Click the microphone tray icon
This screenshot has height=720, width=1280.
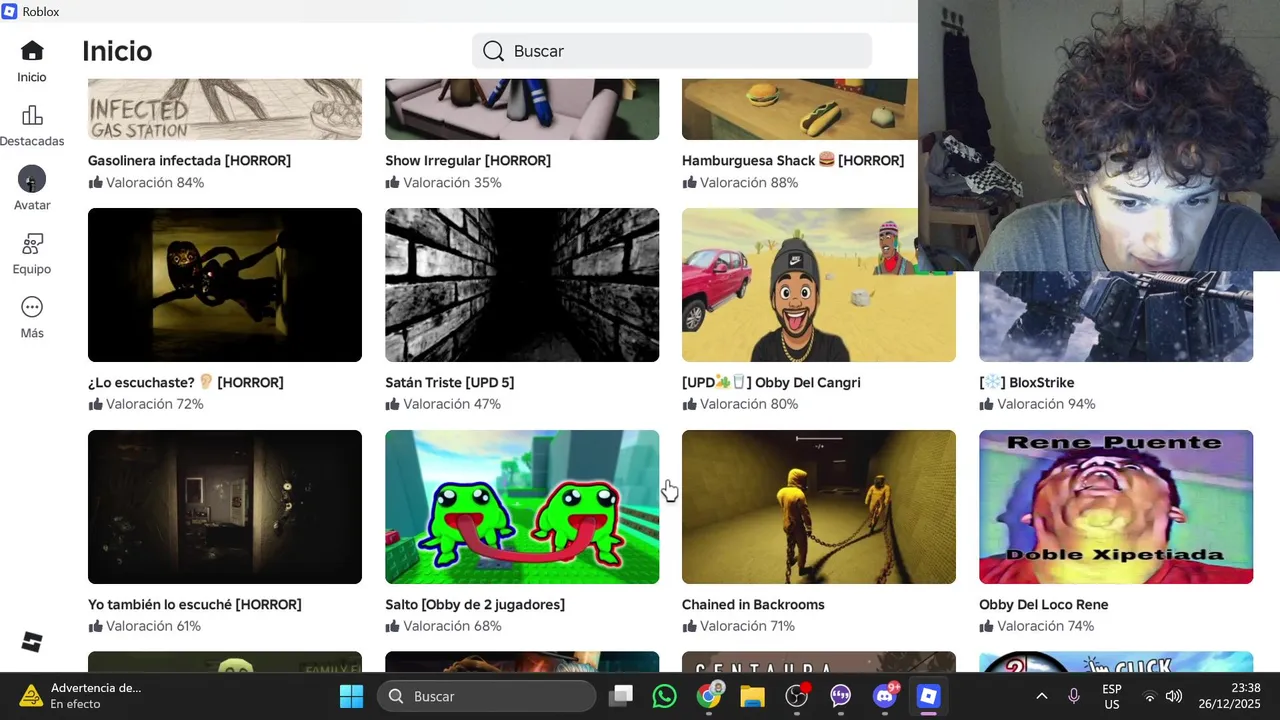point(1074,696)
